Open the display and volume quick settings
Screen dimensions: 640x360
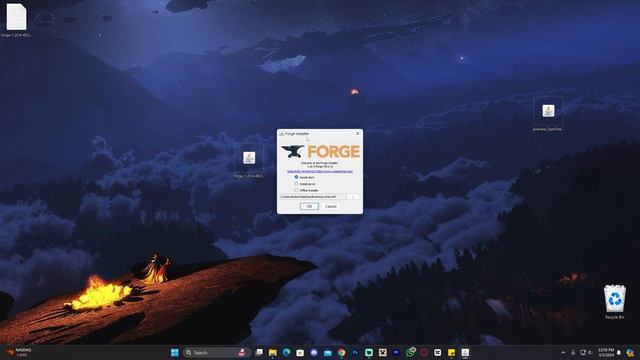coord(586,352)
